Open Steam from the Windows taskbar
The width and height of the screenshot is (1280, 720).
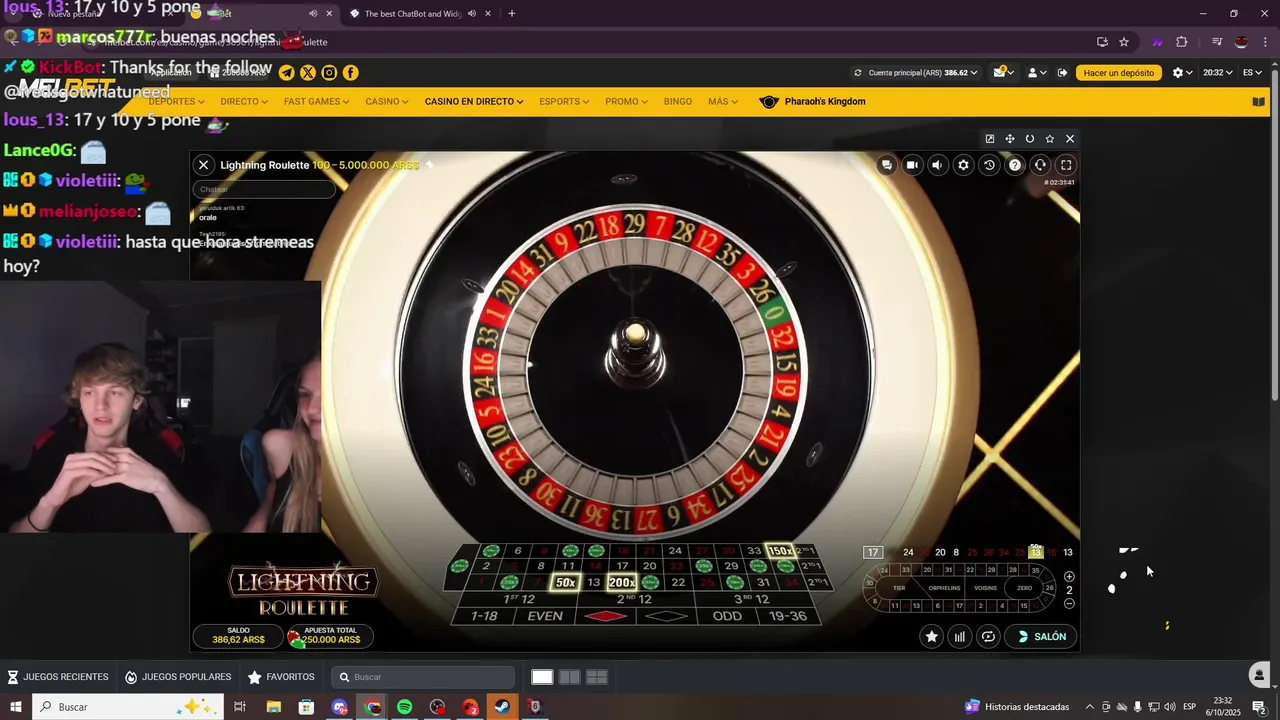(x=503, y=707)
